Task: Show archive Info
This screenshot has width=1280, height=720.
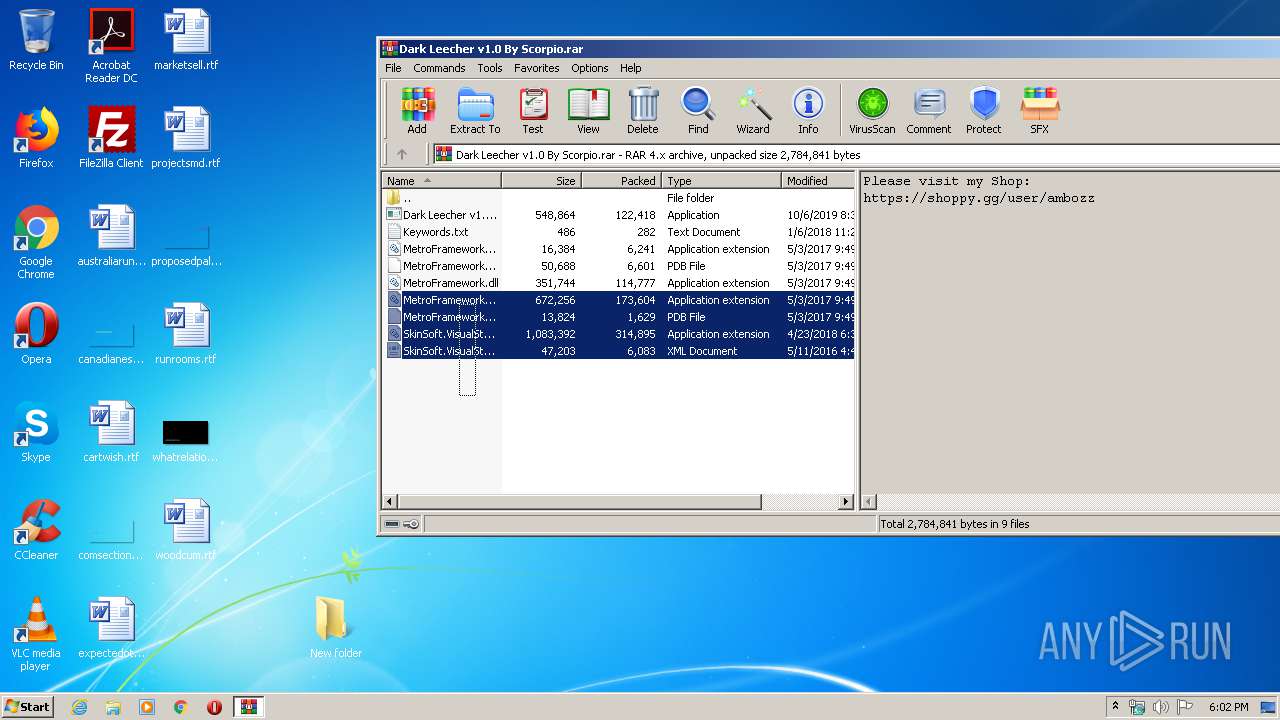Action: tap(808, 111)
